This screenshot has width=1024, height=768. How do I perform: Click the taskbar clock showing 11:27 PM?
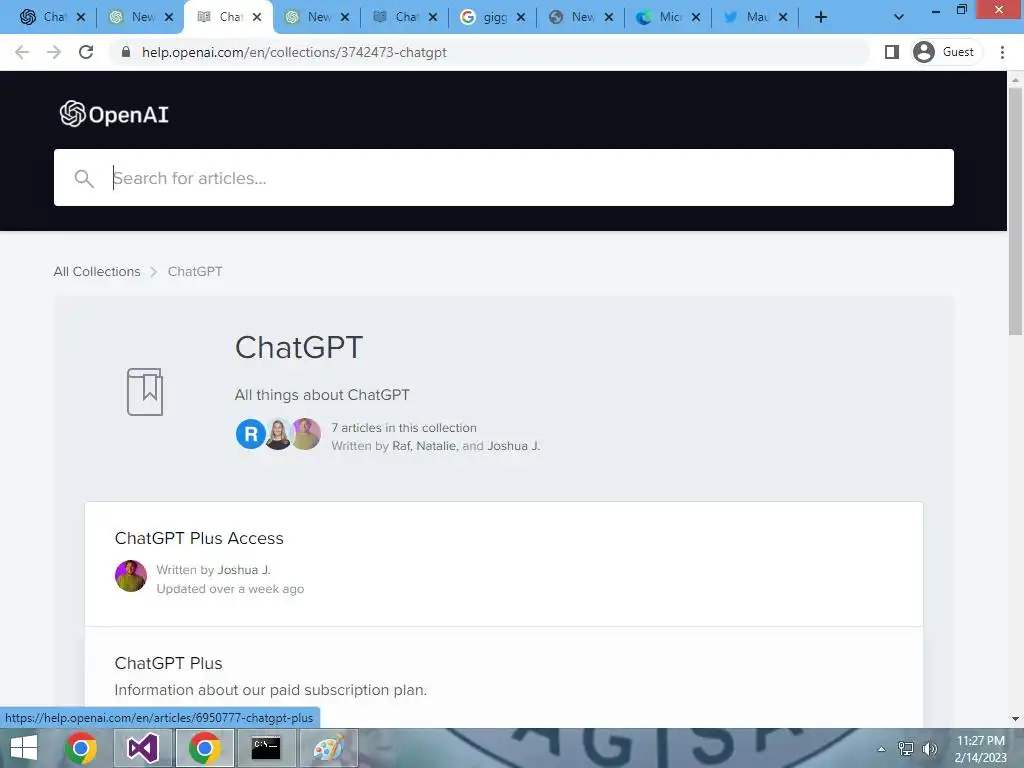[x=980, y=749]
